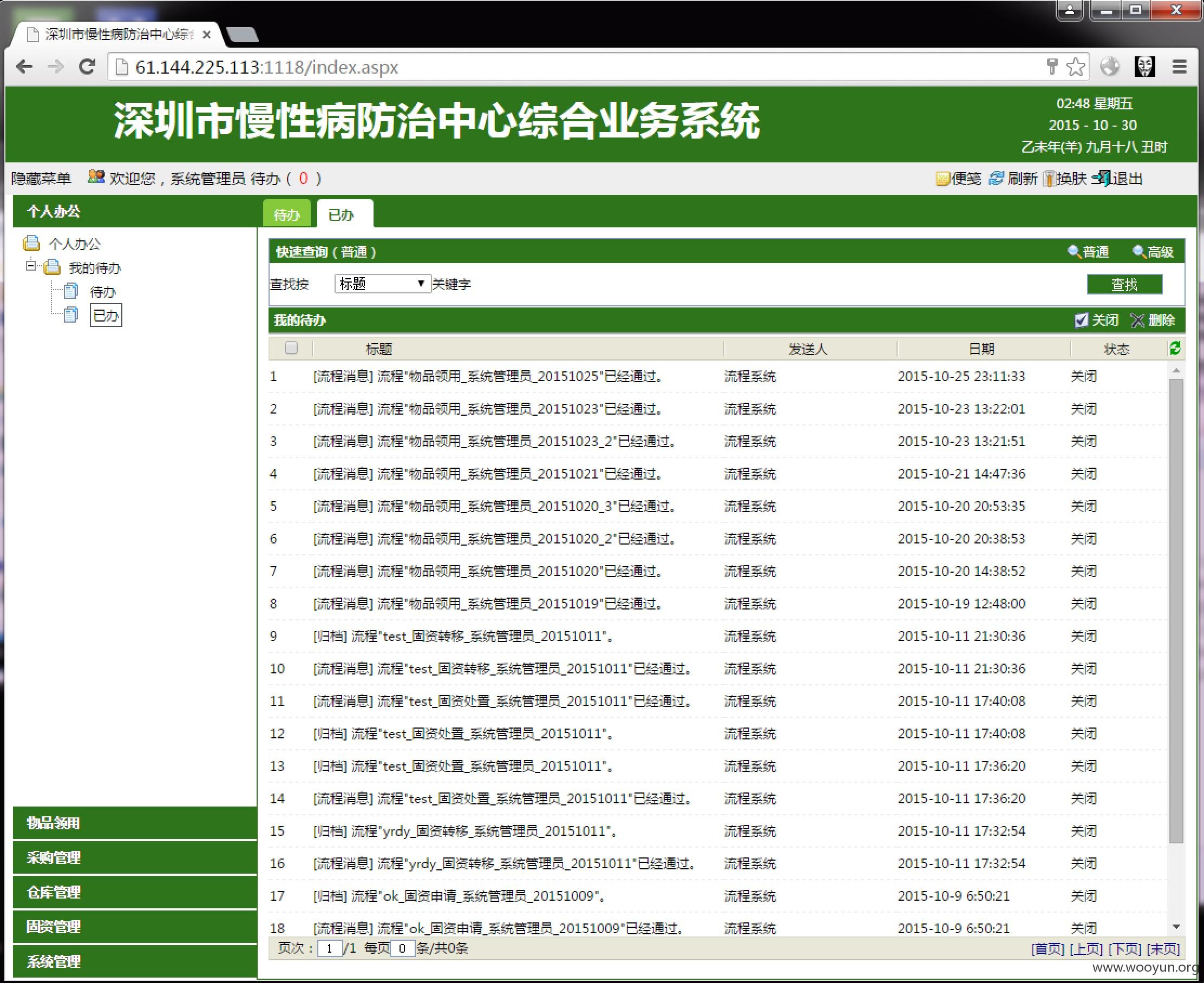
Task: Open the empty new tab button
Action: tap(243, 35)
